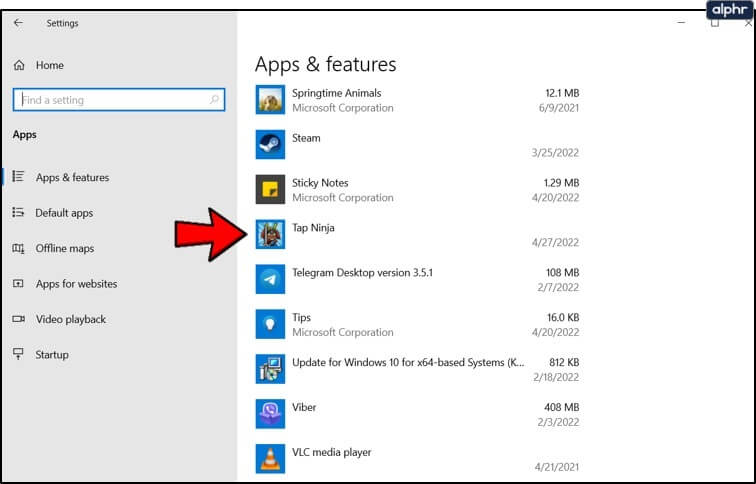Click the 1.29 MB size value
The image size is (756, 484).
click(x=561, y=183)
